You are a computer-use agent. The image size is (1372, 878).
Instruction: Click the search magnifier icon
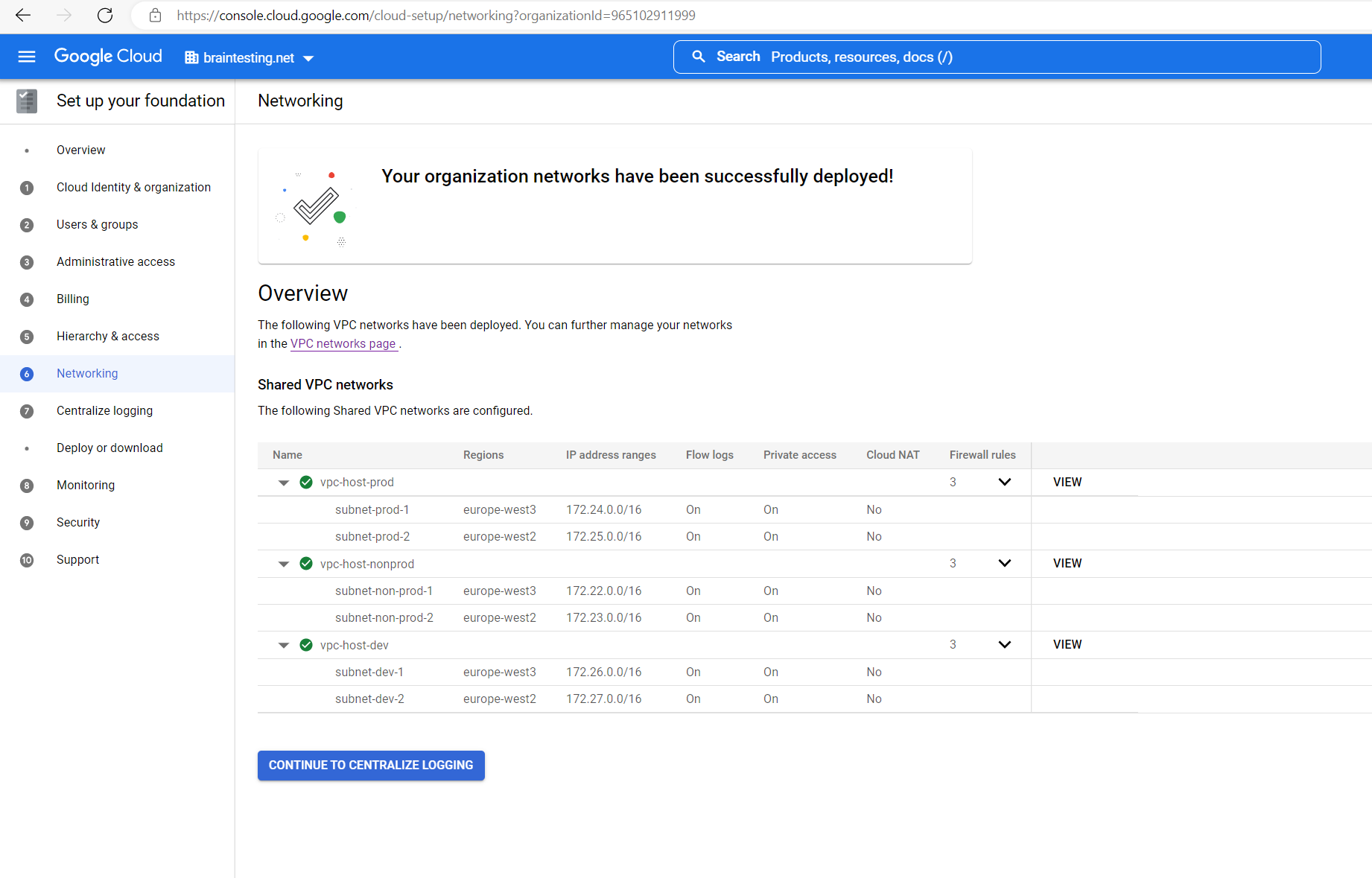pos(698,57)
